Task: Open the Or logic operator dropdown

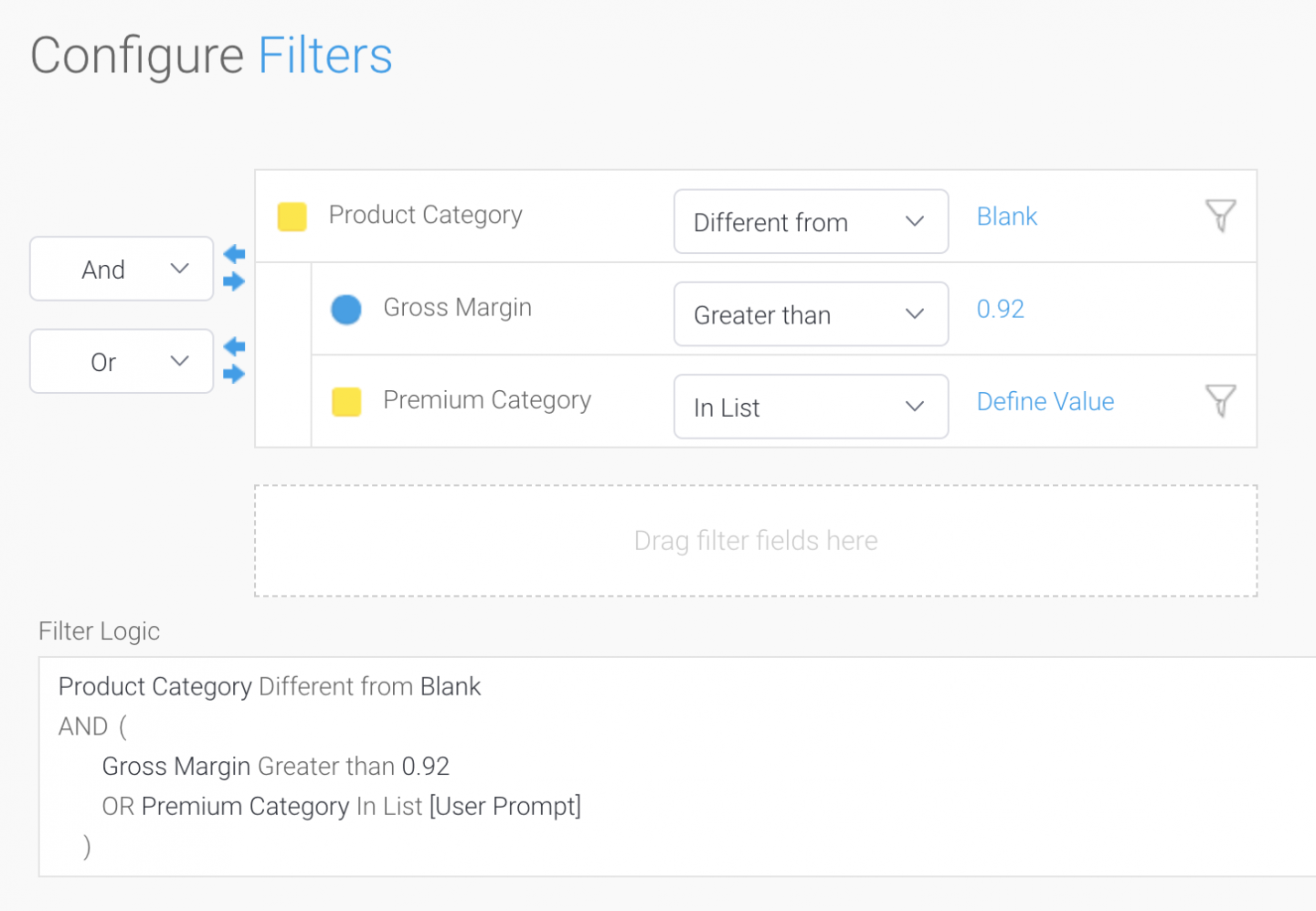Action: (121, 361)
